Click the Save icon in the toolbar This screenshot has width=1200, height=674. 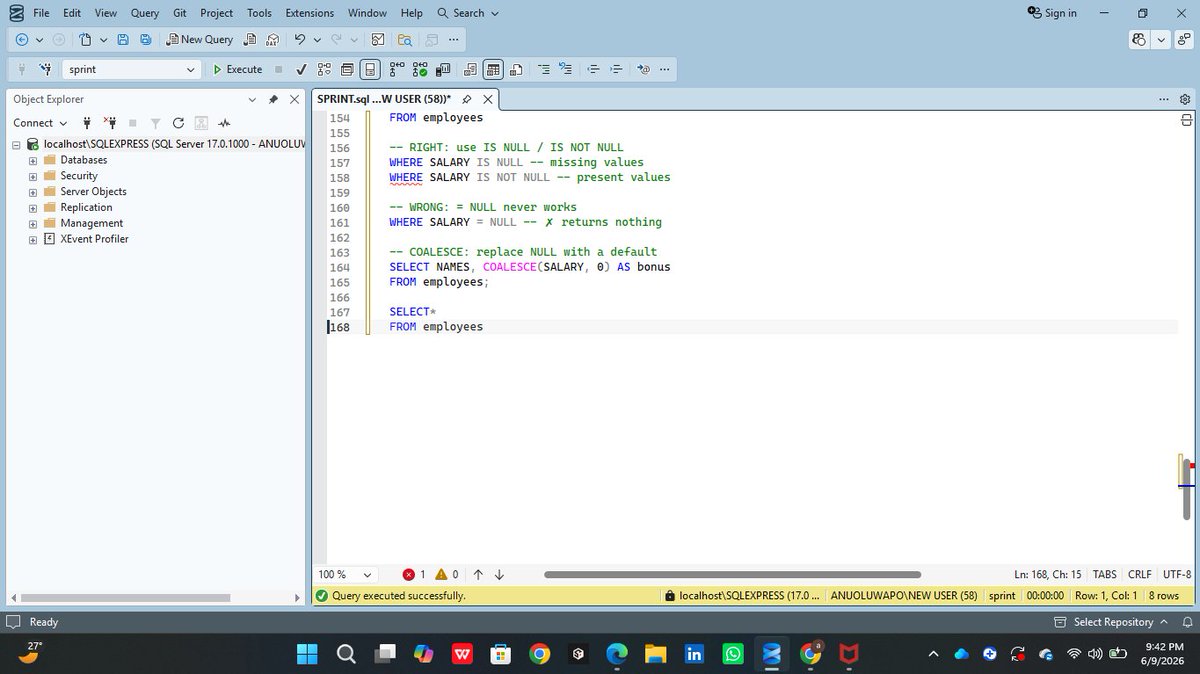(x=123, y=39)
